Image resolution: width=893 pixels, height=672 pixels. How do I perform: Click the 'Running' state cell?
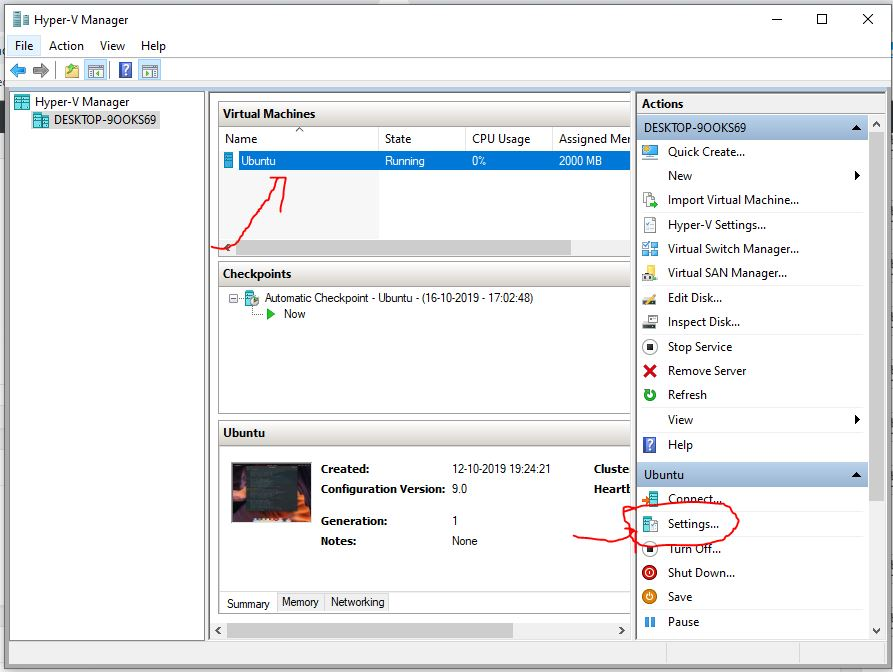click(x=404, y=161)
